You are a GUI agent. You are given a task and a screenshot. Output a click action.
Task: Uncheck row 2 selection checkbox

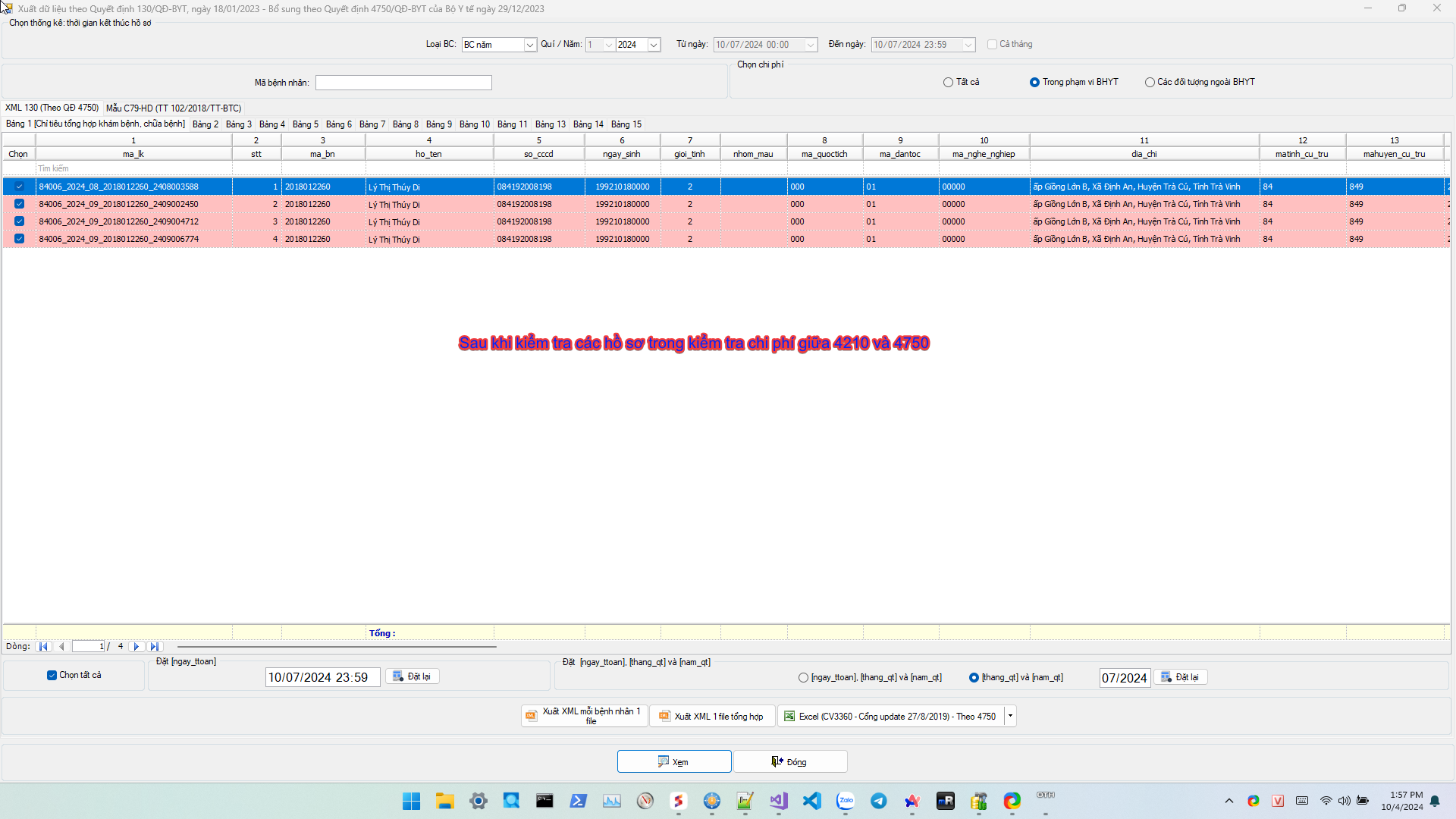click(20, 204)
